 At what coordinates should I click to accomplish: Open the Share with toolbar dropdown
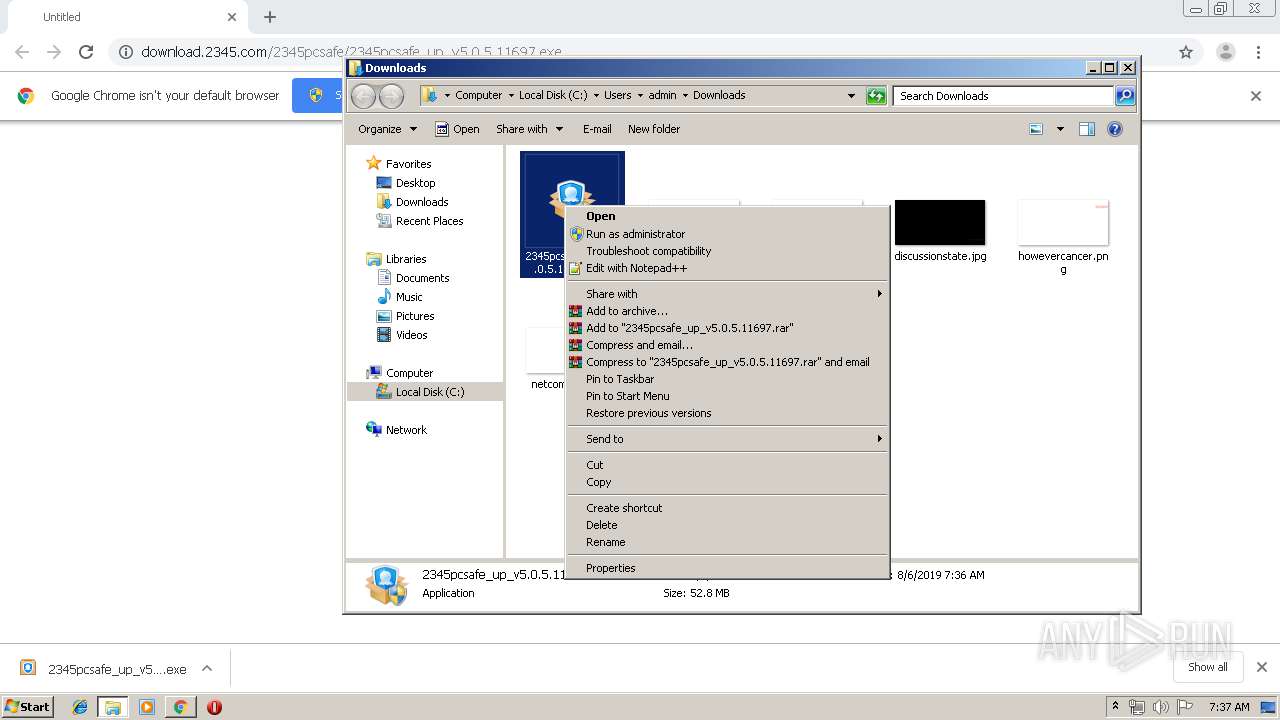click(530, 129)
